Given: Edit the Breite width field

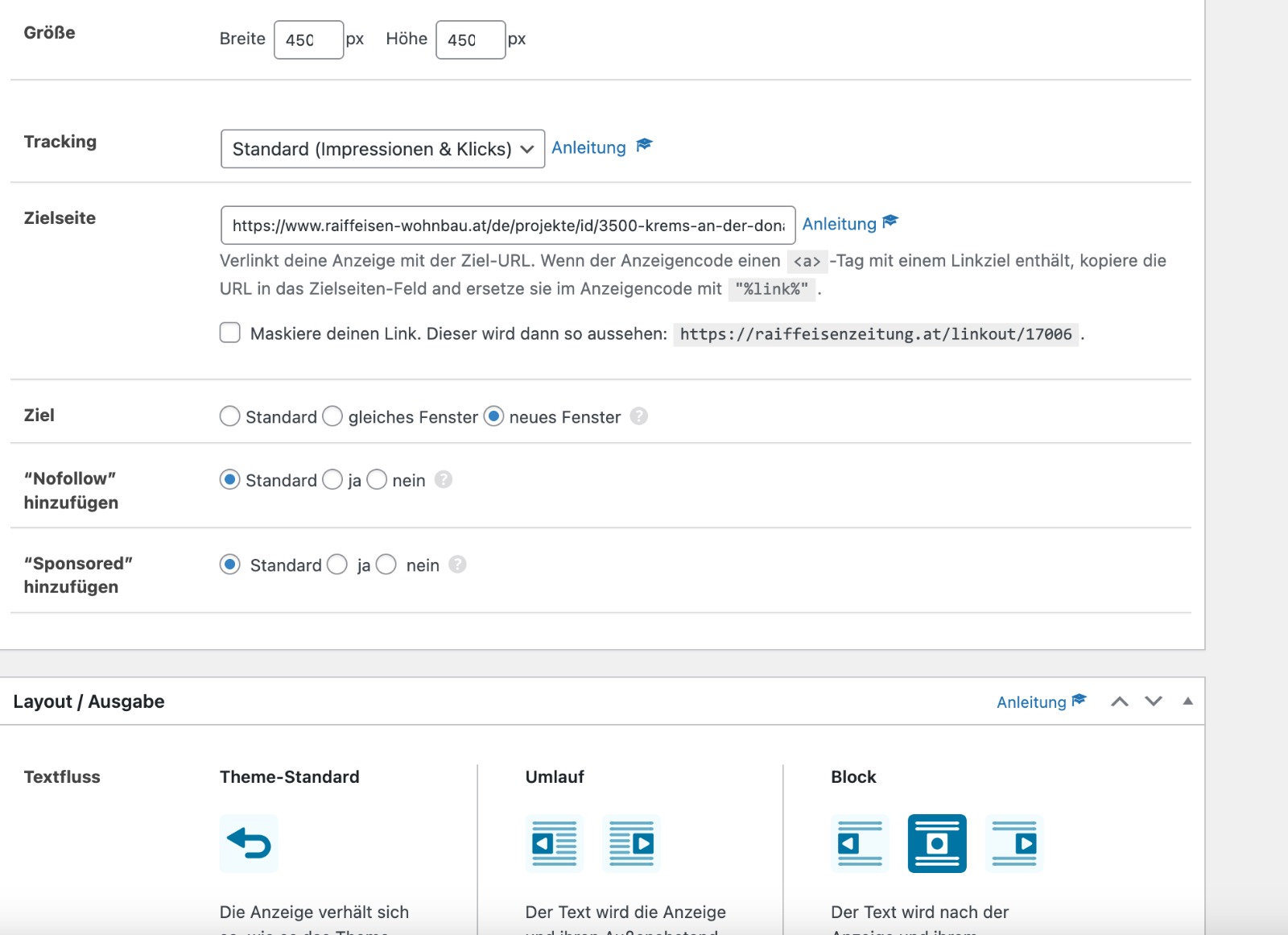Looking at the screenshot, I should click(x=308, y=39).
